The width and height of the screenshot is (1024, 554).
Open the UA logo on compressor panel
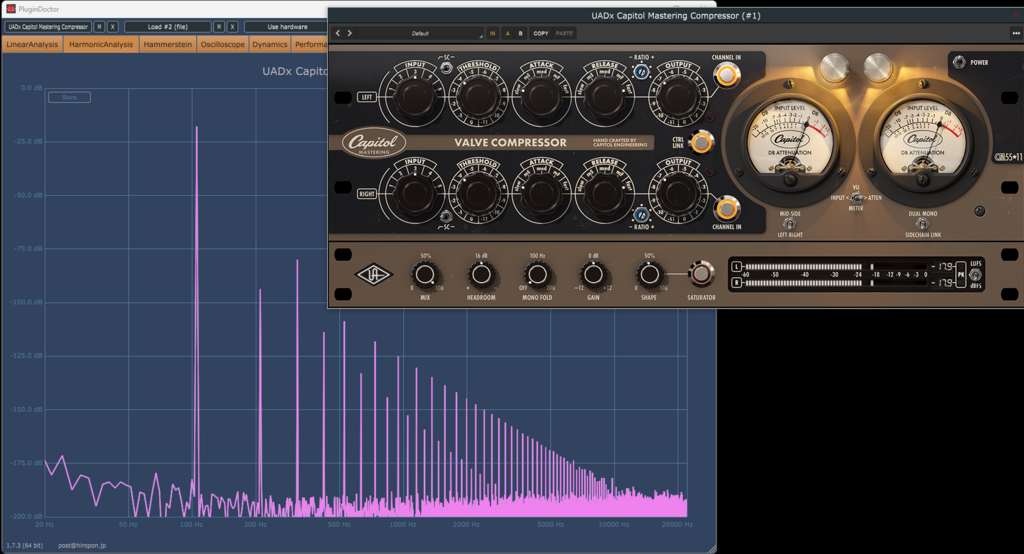pos(373,274)
